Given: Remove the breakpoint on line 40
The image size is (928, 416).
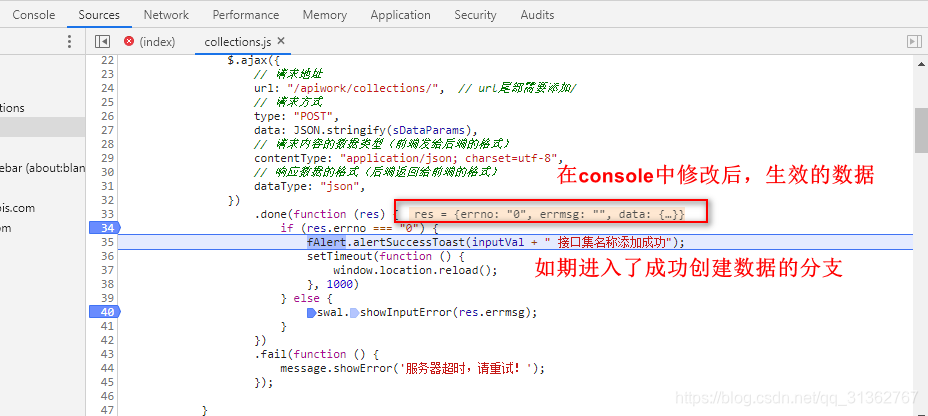Looking at the screenshot, I should (102, 312).
